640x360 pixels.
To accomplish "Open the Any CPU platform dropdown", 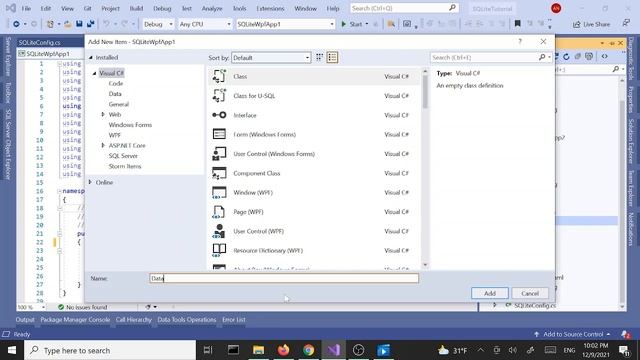I will coord(205,24).
